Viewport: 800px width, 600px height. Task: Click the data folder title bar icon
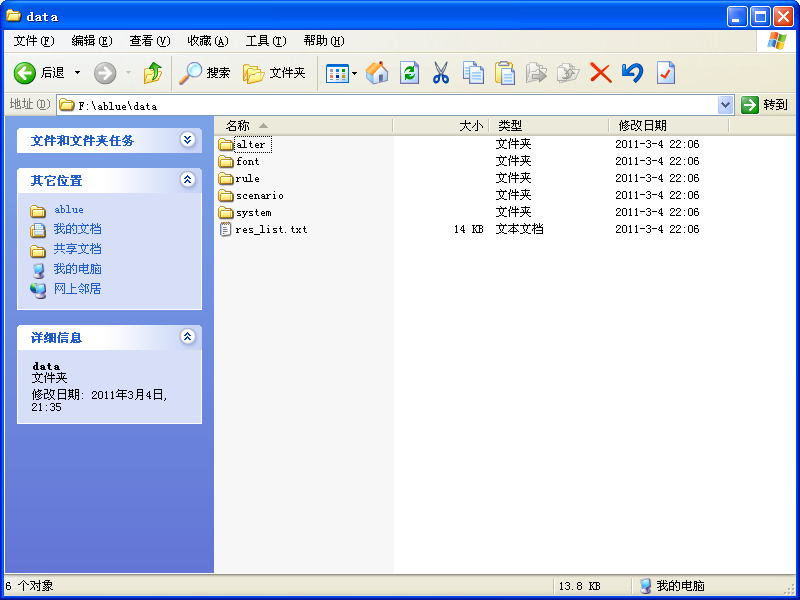(13, 16)
